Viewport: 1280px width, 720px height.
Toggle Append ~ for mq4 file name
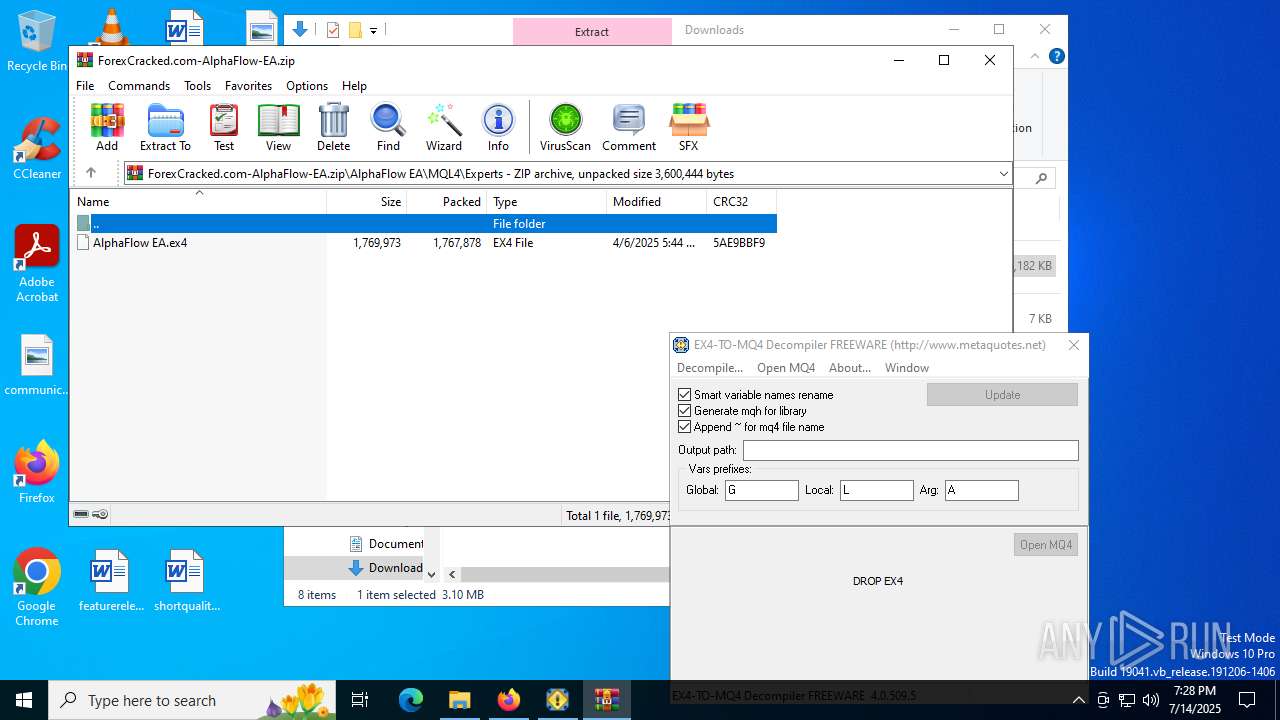tap(685, 427)
